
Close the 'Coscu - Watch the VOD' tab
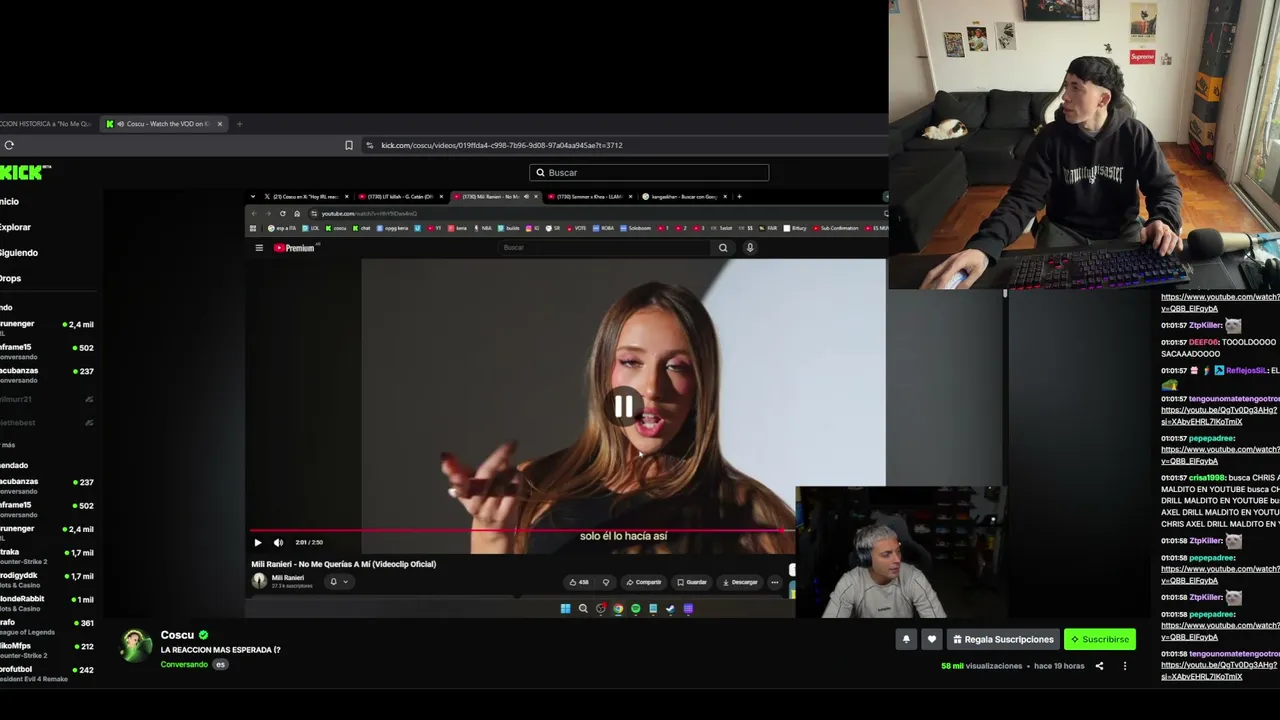coord(220,124)
